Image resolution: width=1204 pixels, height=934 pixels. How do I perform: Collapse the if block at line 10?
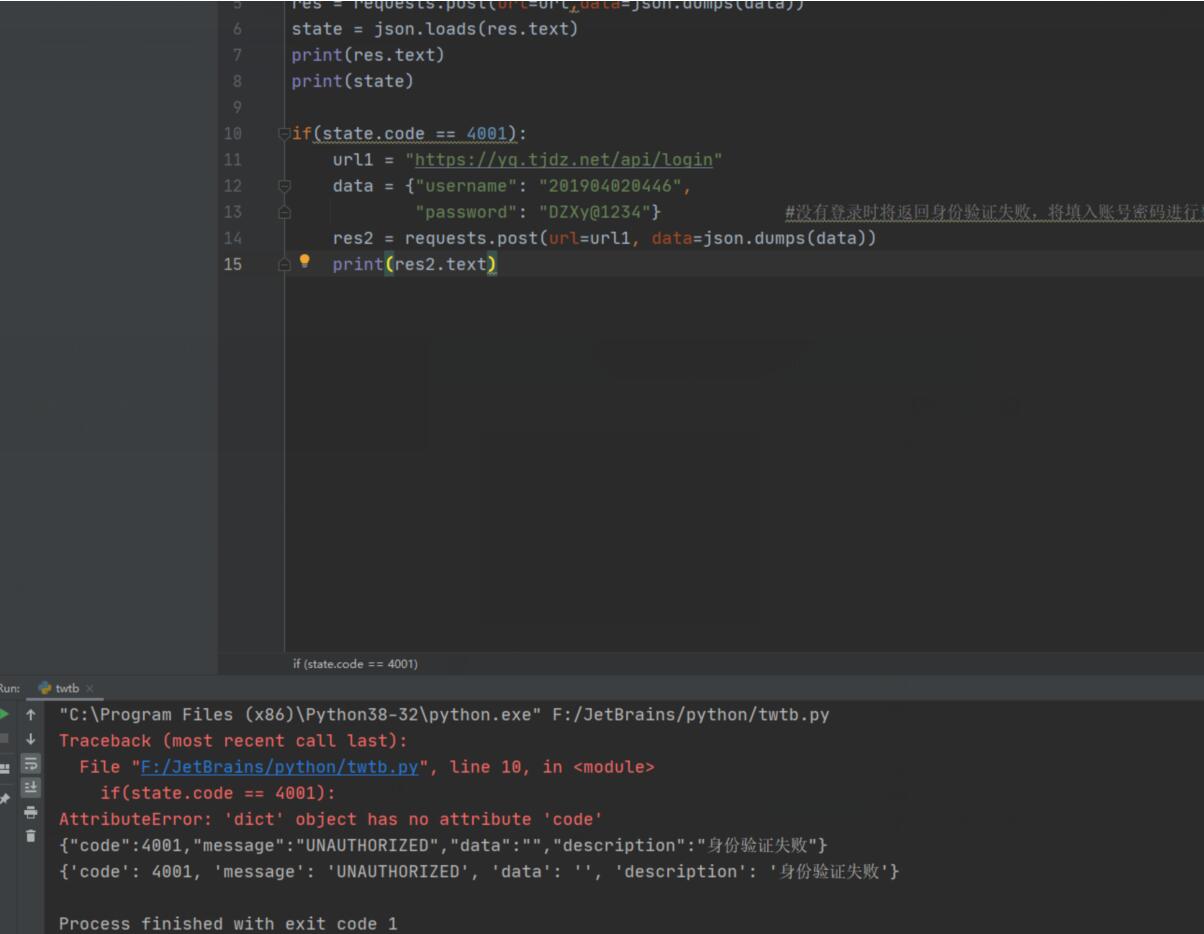(284, 134)
